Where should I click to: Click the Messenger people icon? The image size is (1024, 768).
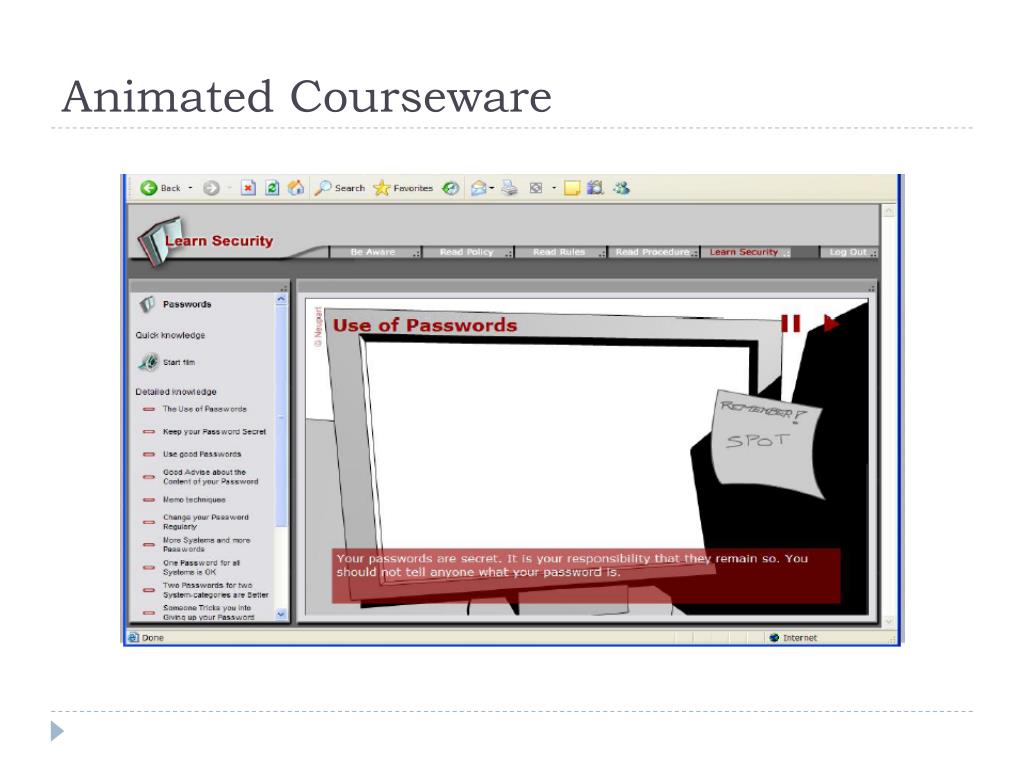[x=621, y=188]
